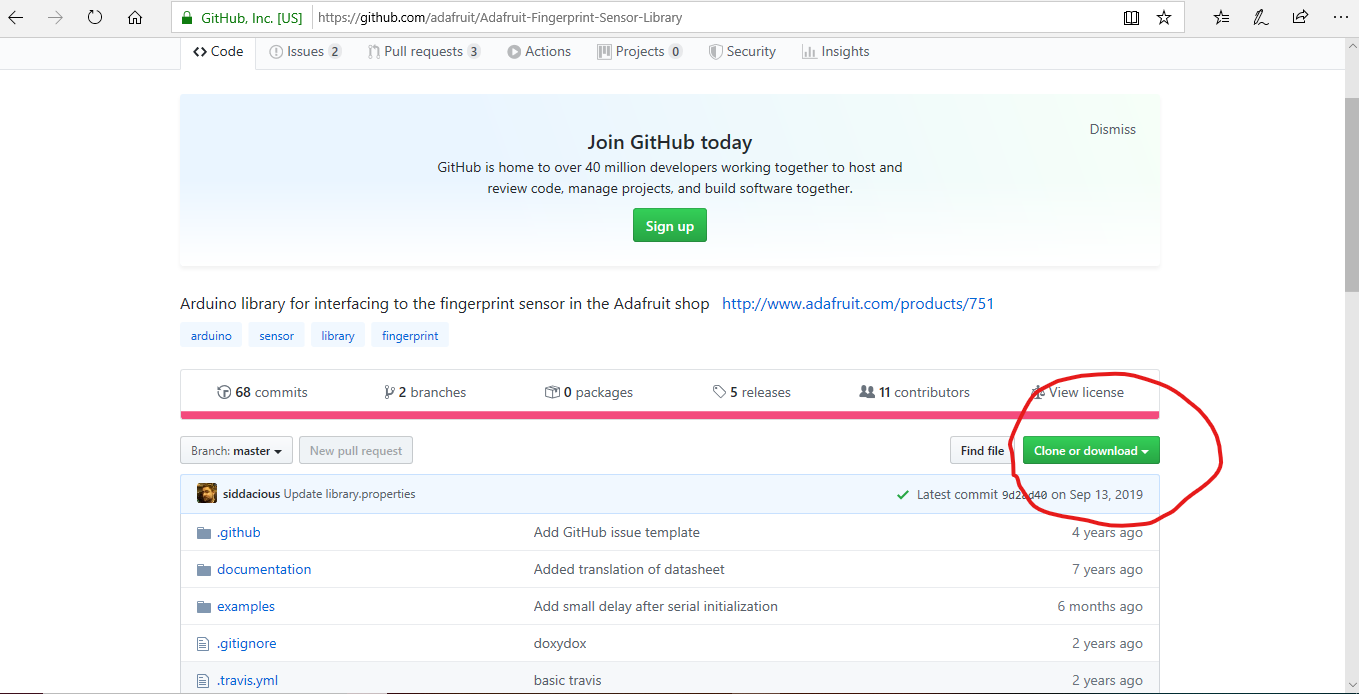The width and height of the screenshot is (1359, 694).
Task: Click the .gitignore file icon
Action: point(204,643)
